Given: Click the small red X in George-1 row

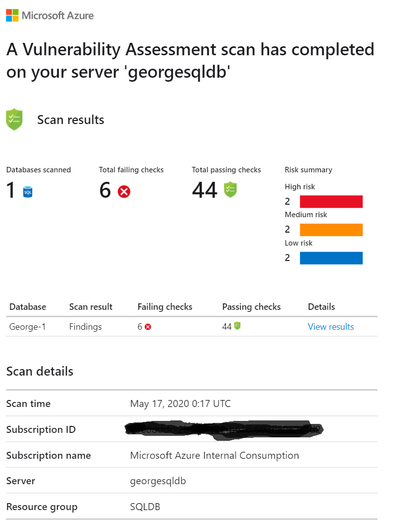Looking at the screenshot, I should (x=148, y=327).
